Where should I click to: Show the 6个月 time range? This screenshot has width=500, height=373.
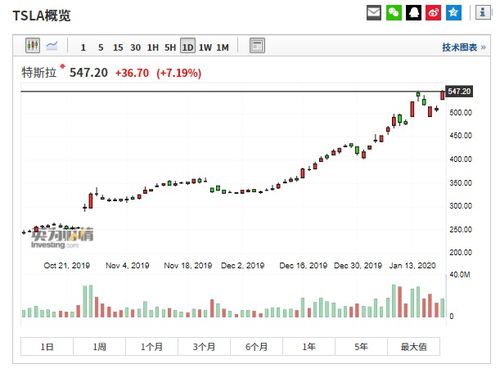tap(256, 347)
